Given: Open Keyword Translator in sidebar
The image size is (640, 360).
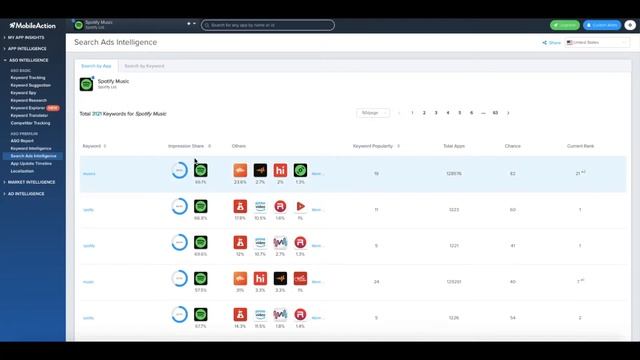Looking at the screenshot, I should [x=29, y=116].
